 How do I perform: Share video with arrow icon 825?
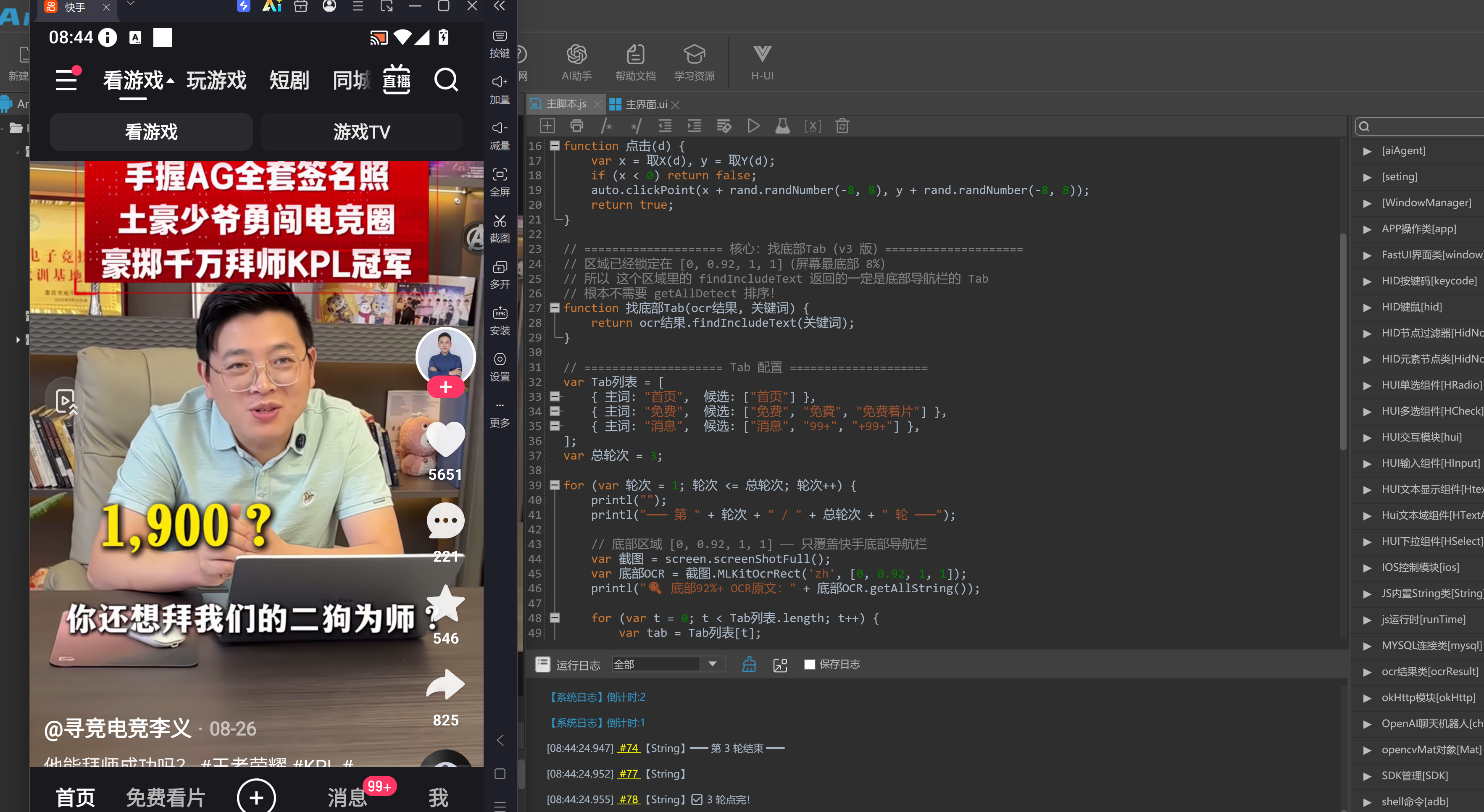(x=445, y=685)
